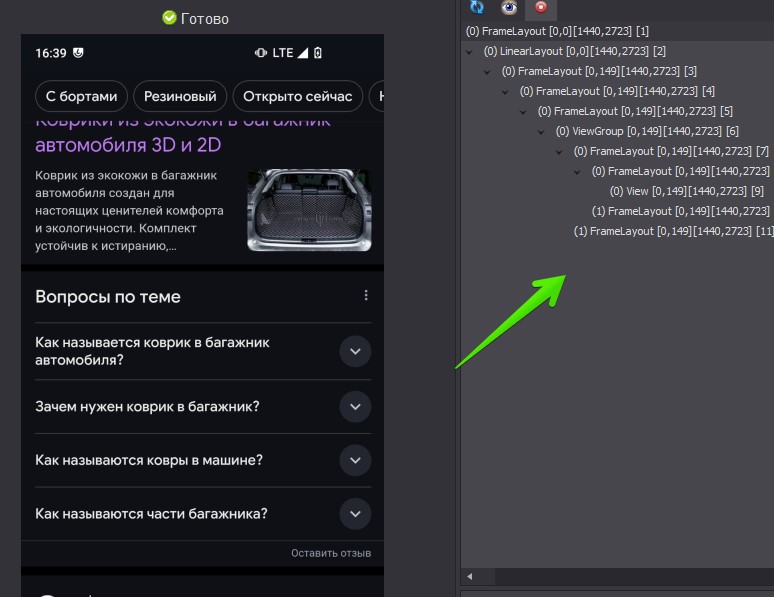The image size is (774, 597).
Task: Expand 'Как называются части багажника?' chevron
Action: (355, 514)
